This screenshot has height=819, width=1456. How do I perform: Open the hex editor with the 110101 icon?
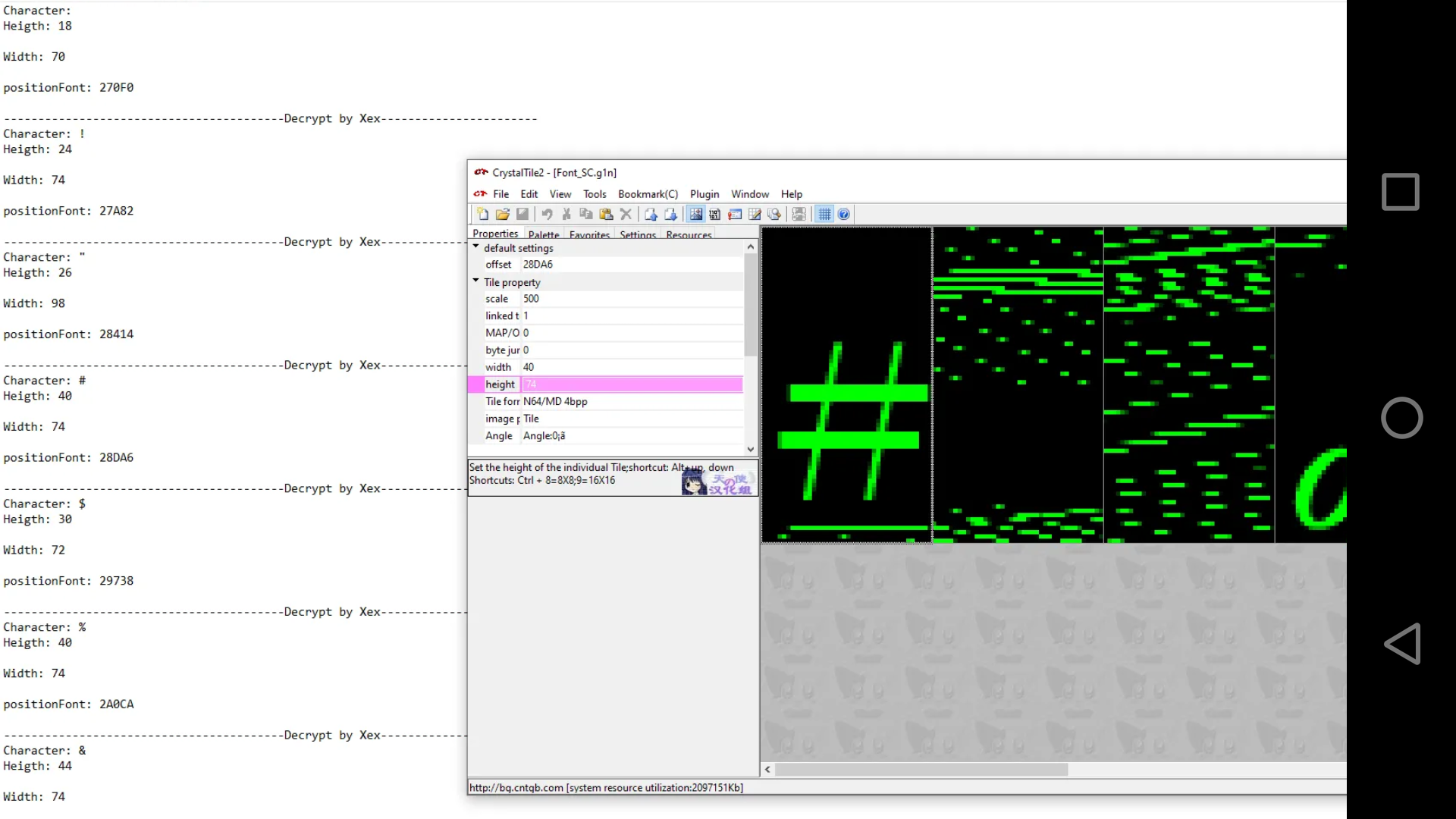(x=715, y=214)
